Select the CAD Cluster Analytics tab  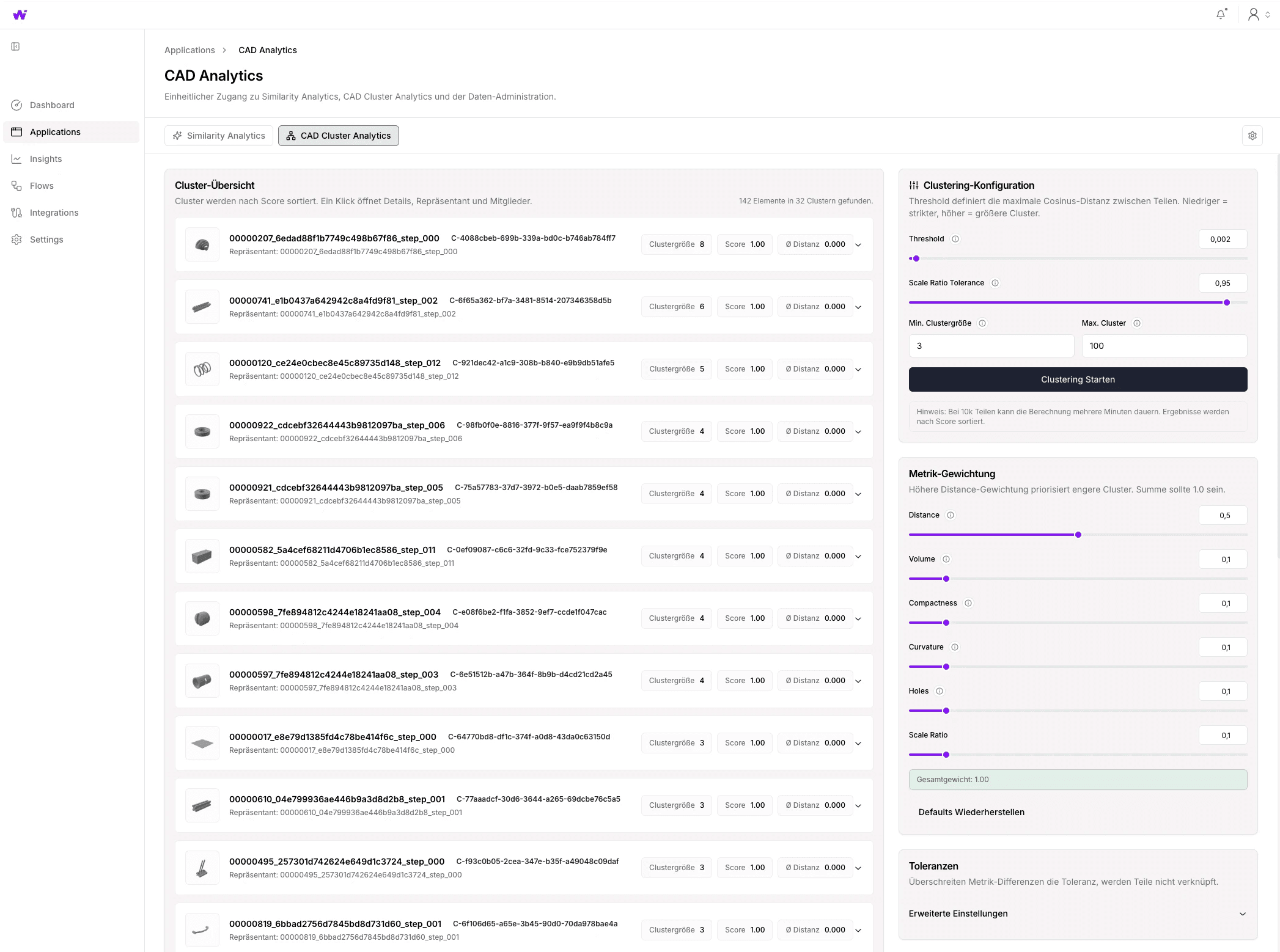click(x=338, y=135)
